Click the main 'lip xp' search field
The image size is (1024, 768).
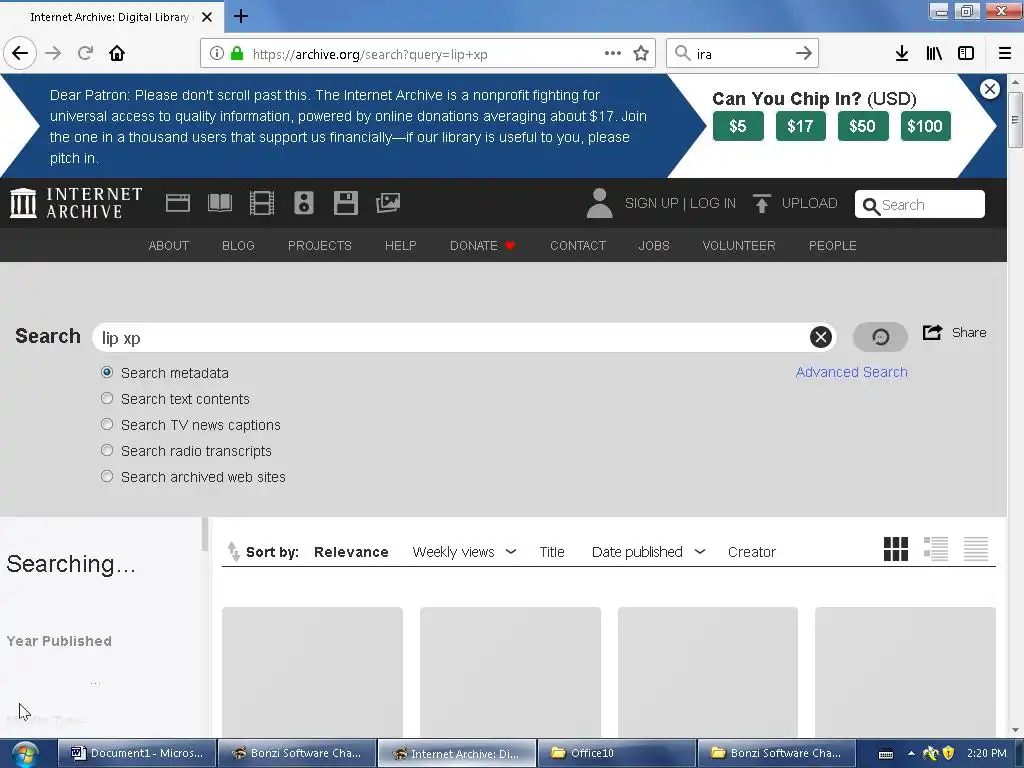click(464, 338)
